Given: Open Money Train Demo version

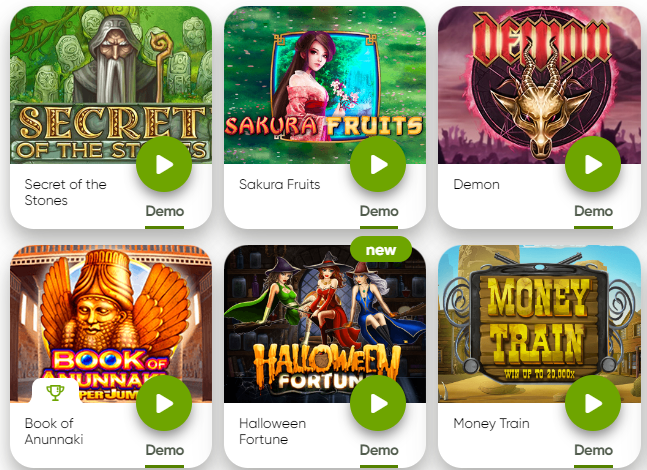Looking at the screenshot, I should 593,450.
